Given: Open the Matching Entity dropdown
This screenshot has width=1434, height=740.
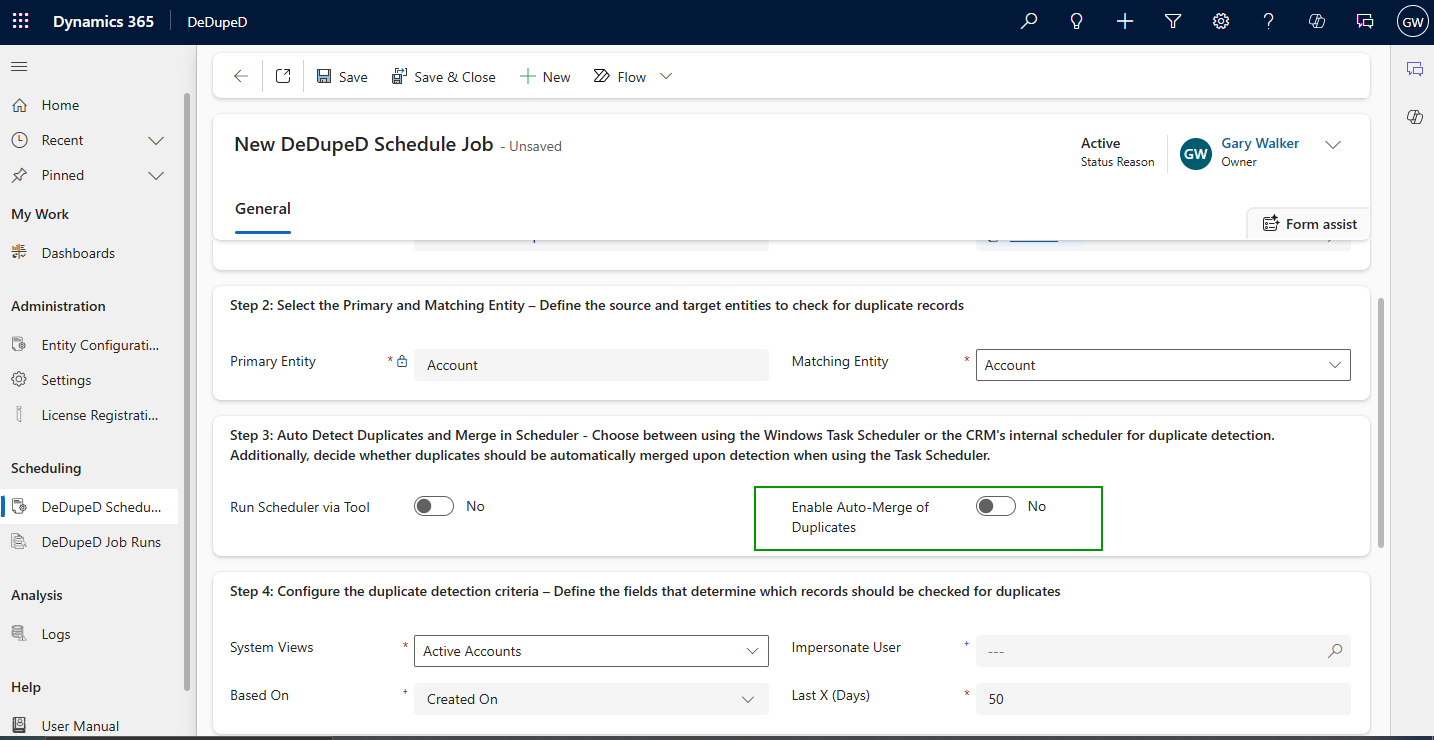Looking at the screenshot, I should point(1162,365).
